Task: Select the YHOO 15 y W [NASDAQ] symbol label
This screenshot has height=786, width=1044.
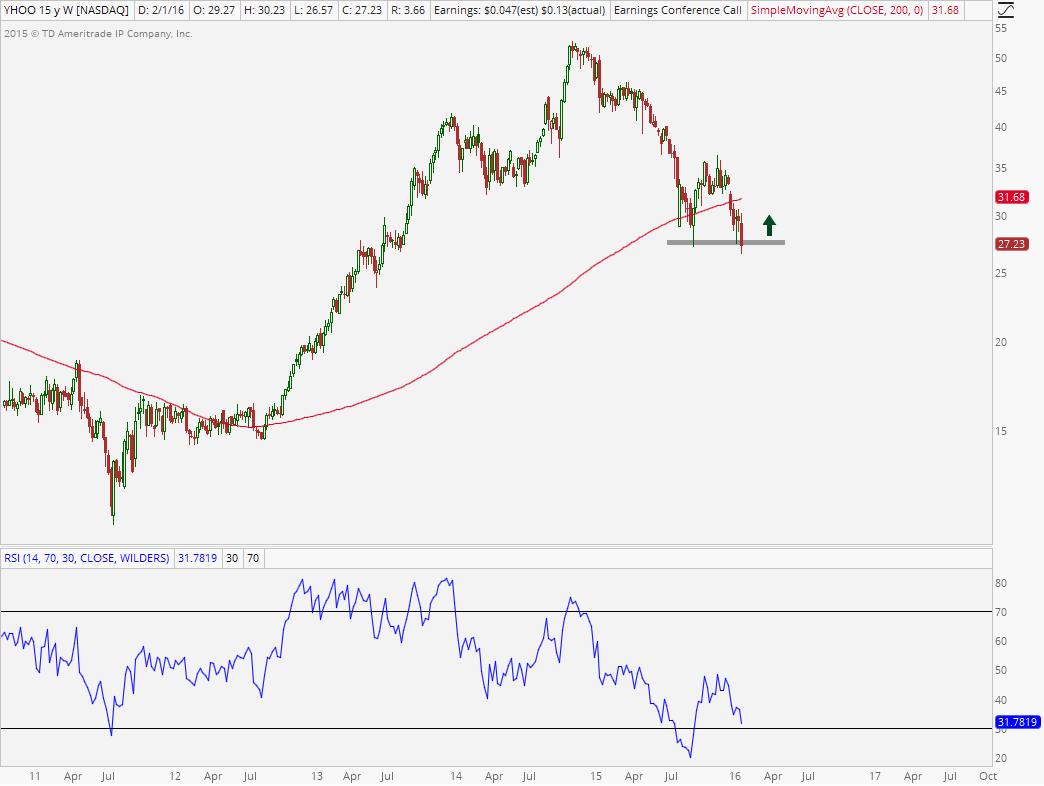Action: tap(66, 11)
